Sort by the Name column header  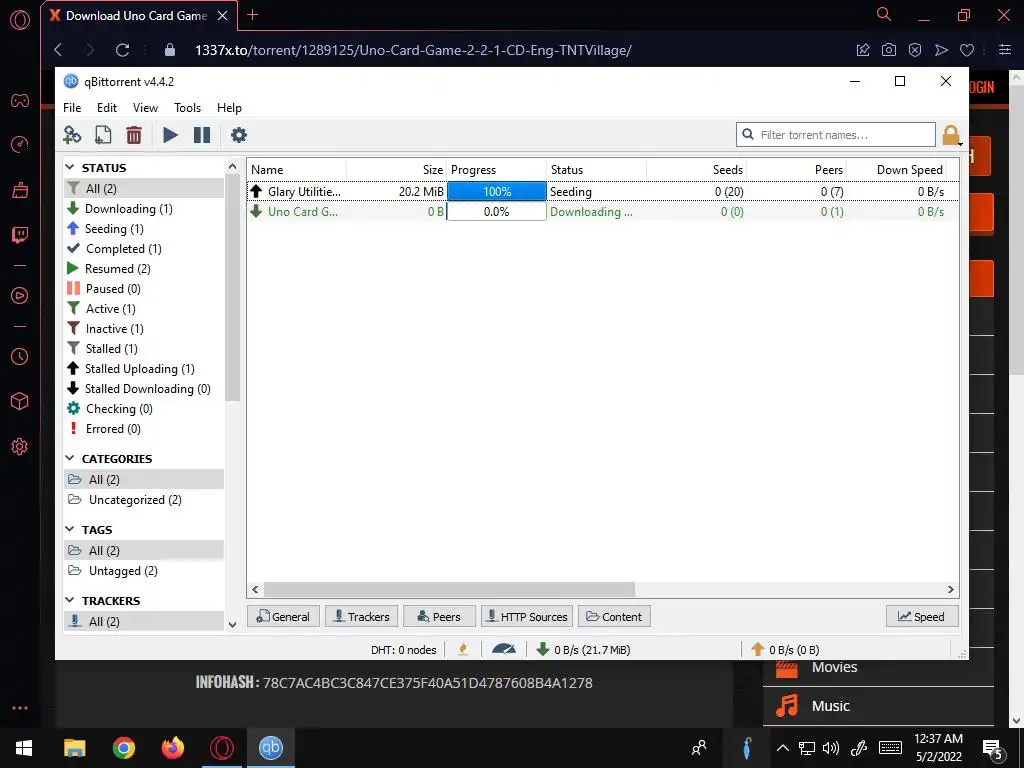coord(296,170)
